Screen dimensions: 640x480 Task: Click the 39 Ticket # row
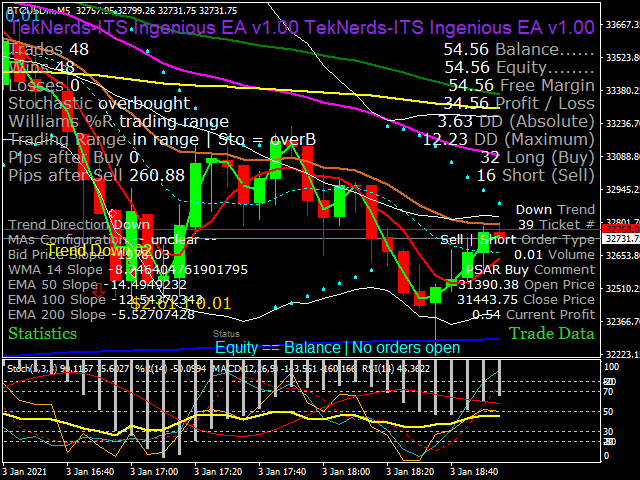556,224
